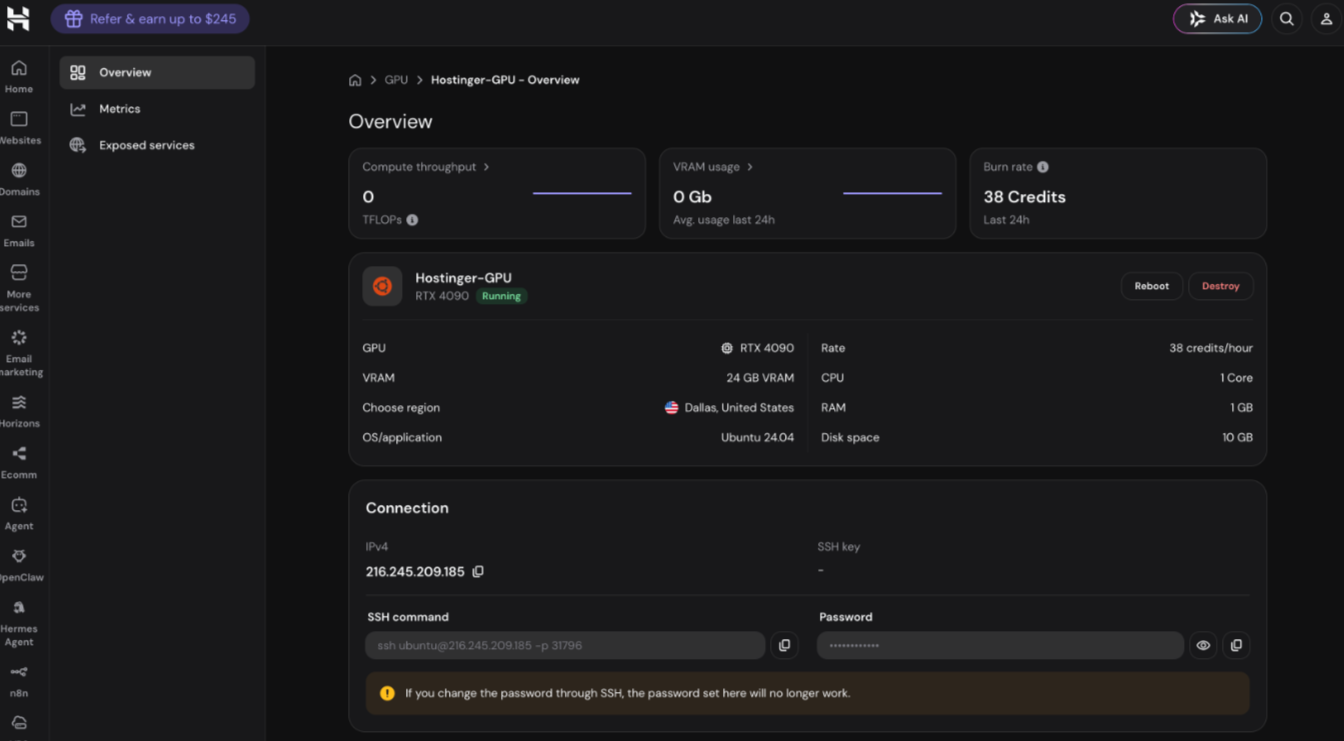The width and height of the screenshot is (1344, 741).
Task: Click the Running status badge
Action: [x=501, y=296]
